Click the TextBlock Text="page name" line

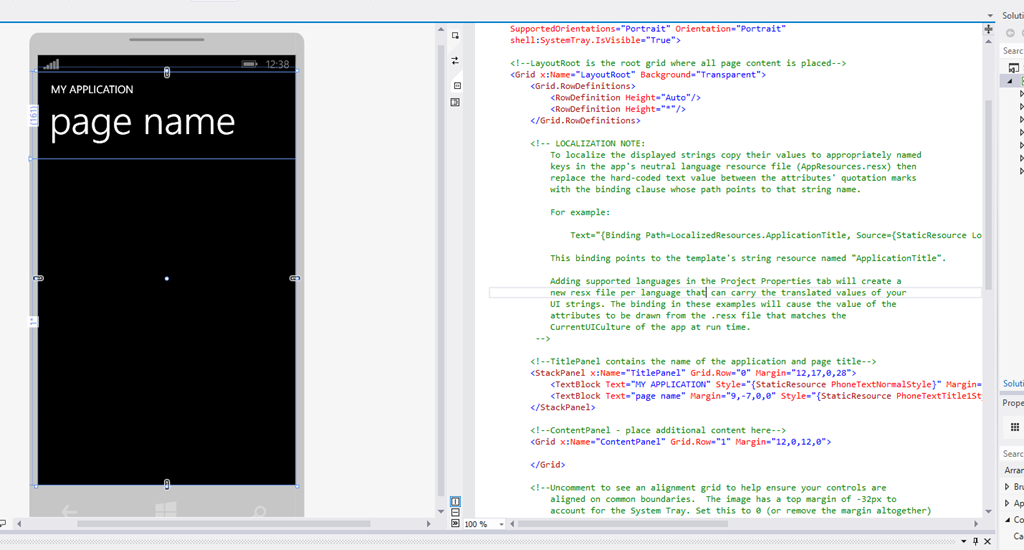point(765,396)
